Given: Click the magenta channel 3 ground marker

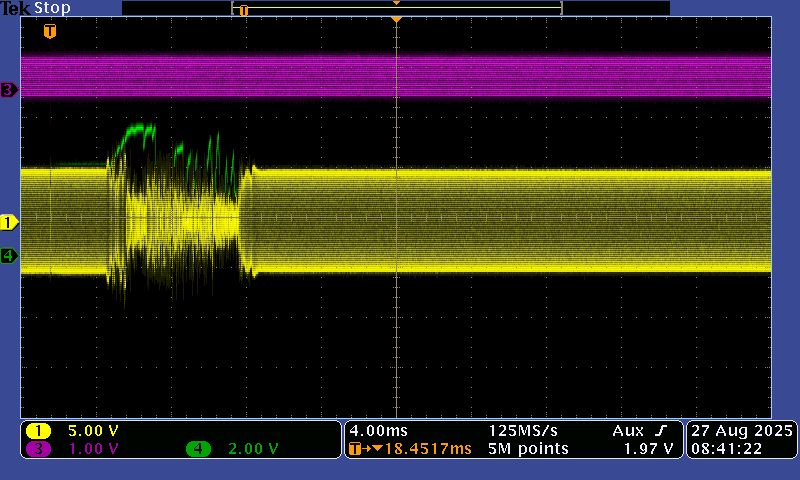Looking at the screenshot, I should point(9,90).
